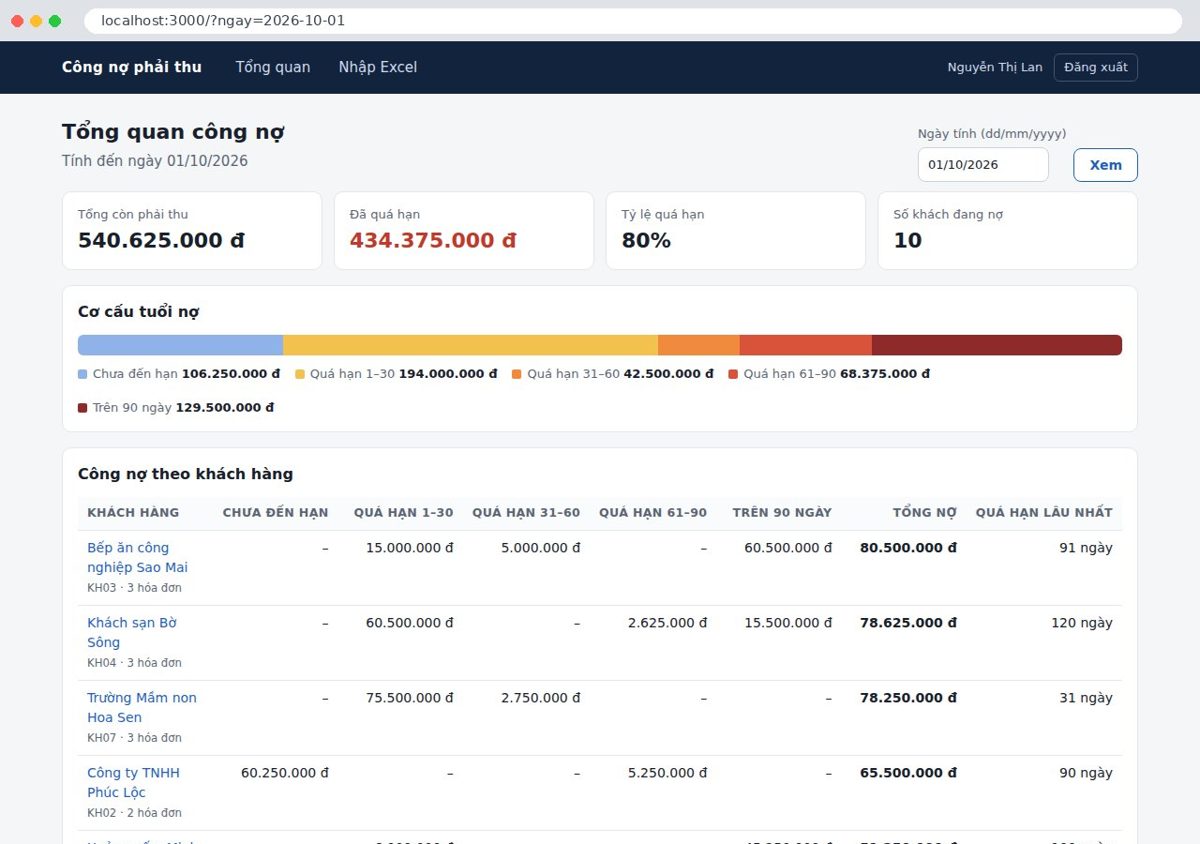This screenshot has width=1200, height=844.
Task: Click the Quá hạn 31–60 column header
Action: click(x=526, y=512)
